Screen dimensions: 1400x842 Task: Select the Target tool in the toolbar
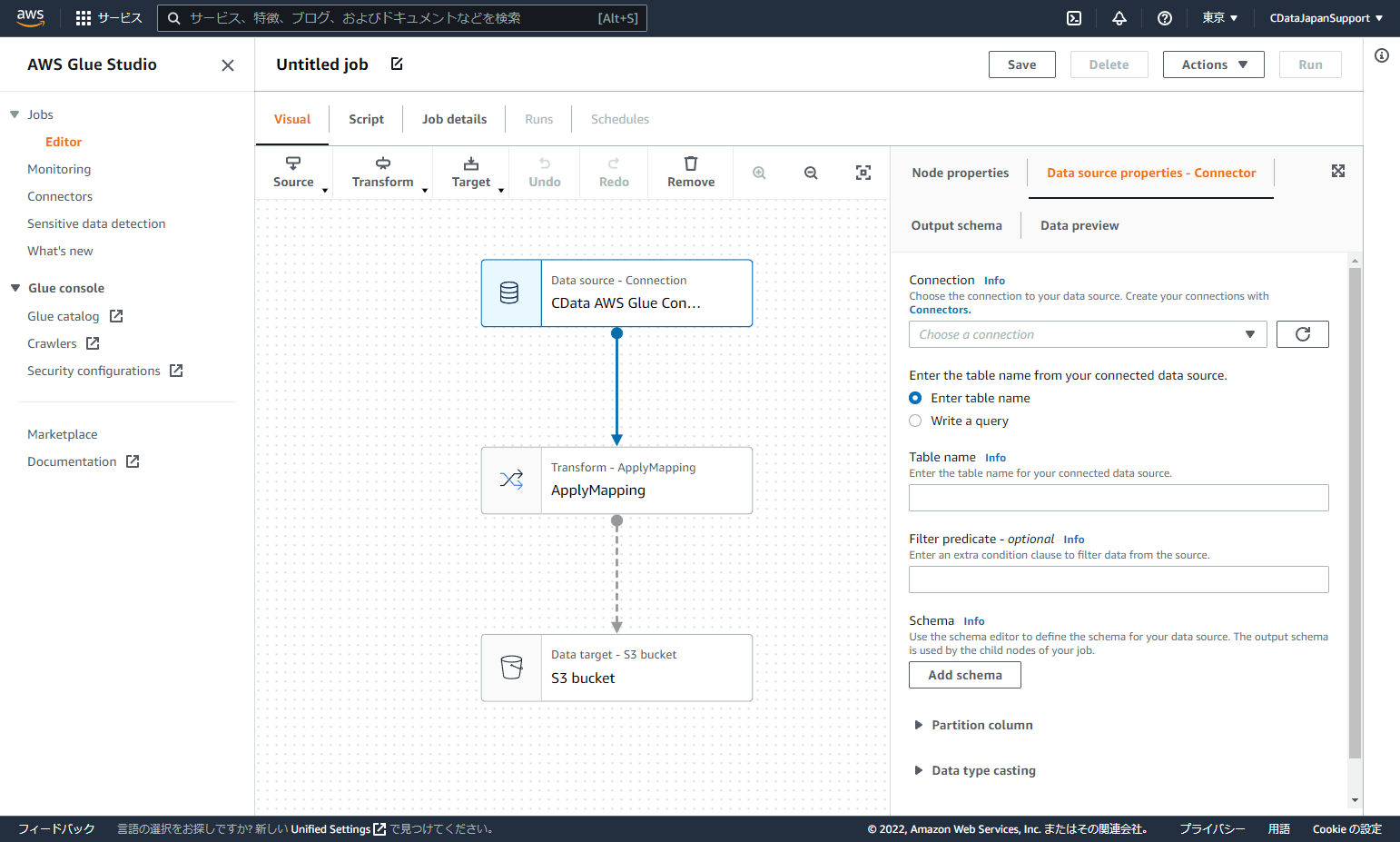(471, 173)
